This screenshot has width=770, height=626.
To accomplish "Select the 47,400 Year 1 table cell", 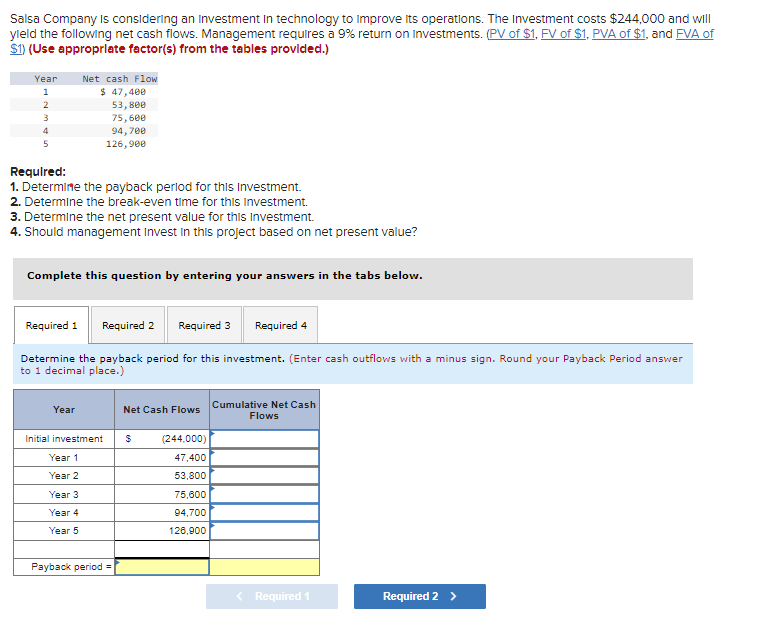I will tap(162, 458).
